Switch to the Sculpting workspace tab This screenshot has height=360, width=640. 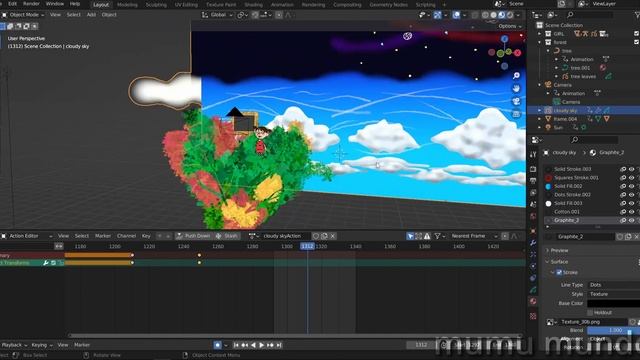click(x=156, y=4)
